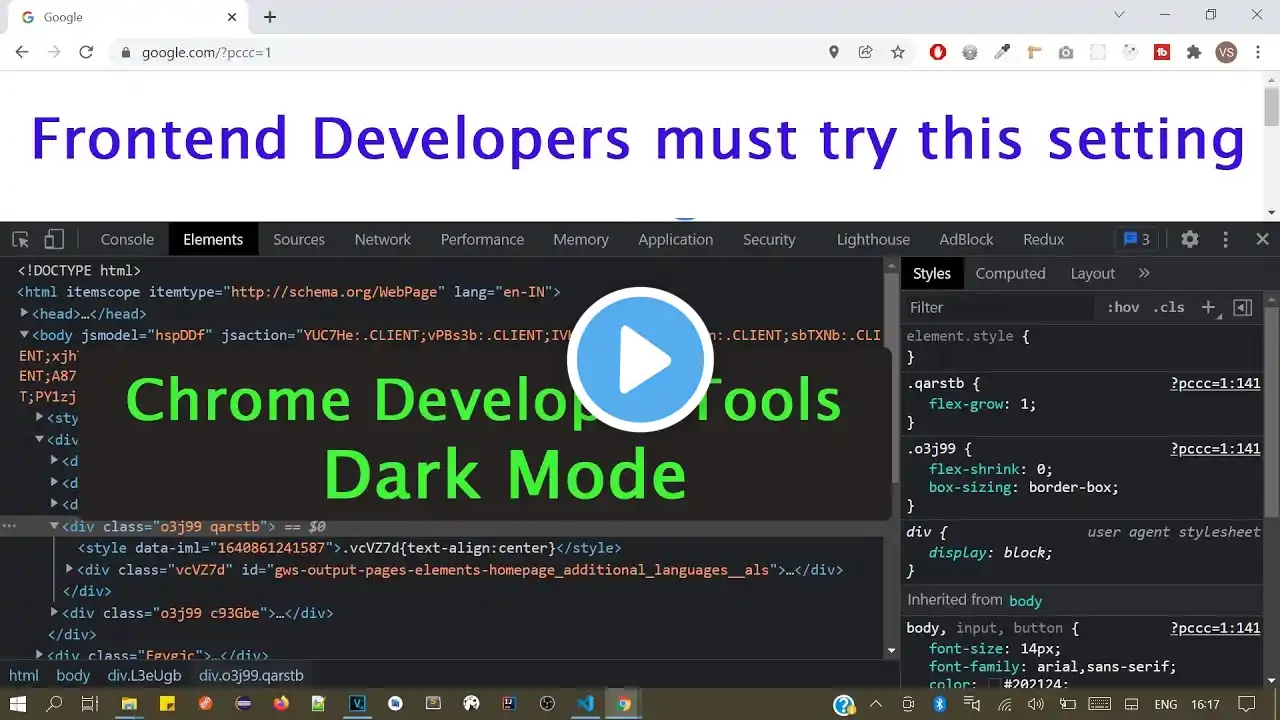The image size is (1280, 720).
Task: Toggle the .cls class editor
Action: pyautogui.click(x=1168, y=307)
